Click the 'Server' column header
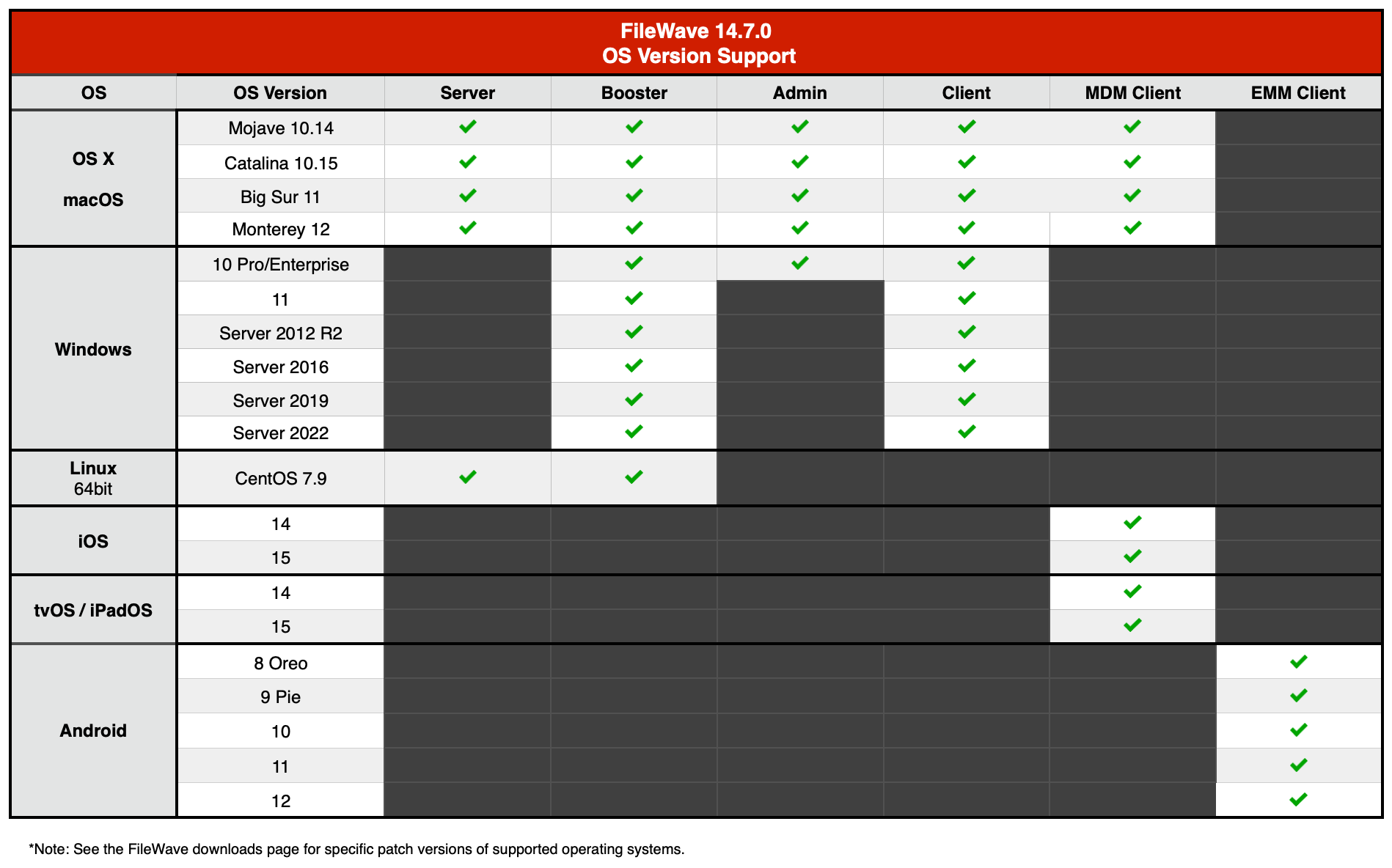The width and height of the screenshot is (1392, 868). pyautogui.click(x=468, y=93)
